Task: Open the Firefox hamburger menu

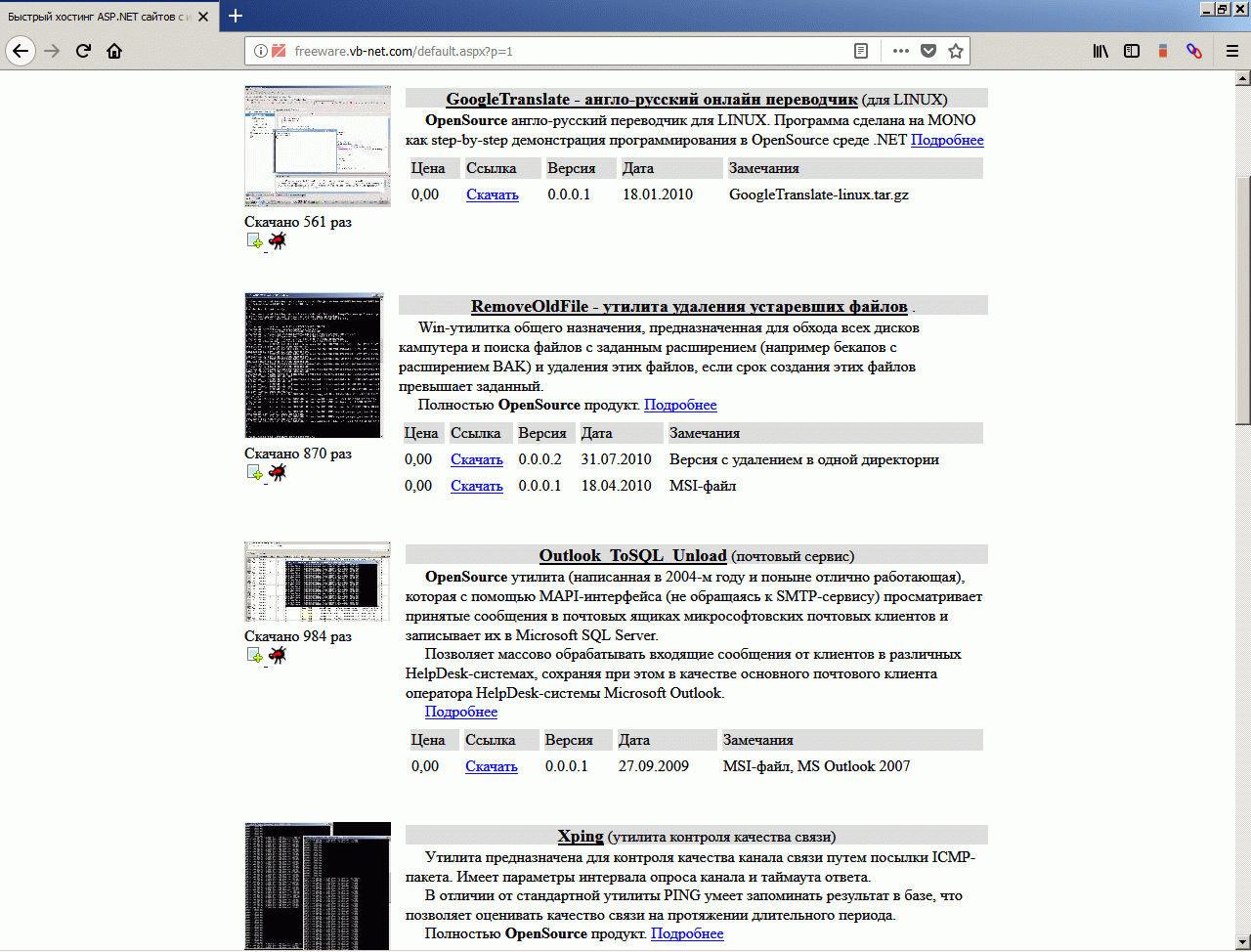Action: click(x=1232, y=52)
